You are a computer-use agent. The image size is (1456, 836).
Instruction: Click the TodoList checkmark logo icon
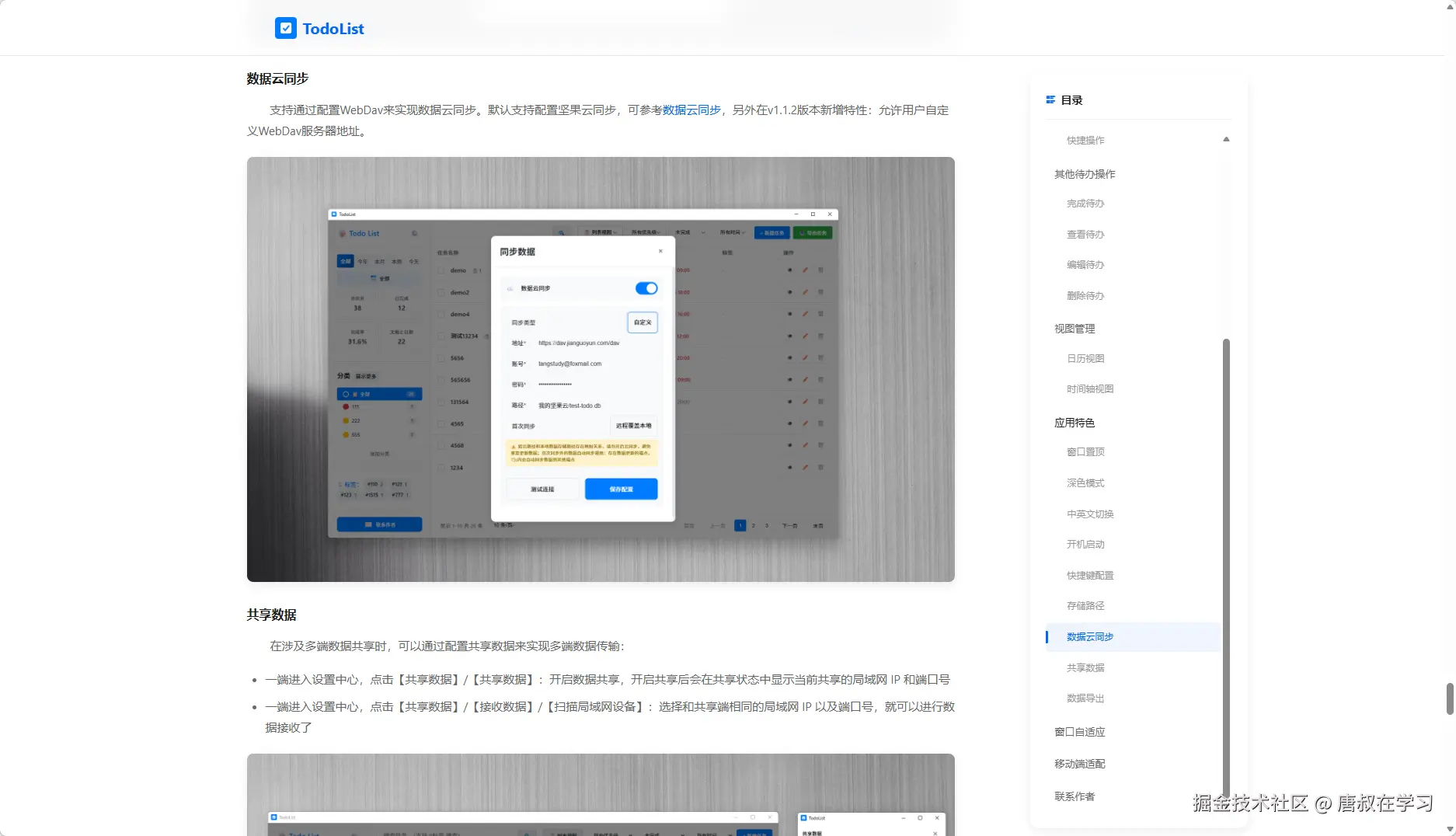click(x=286, y=28)
